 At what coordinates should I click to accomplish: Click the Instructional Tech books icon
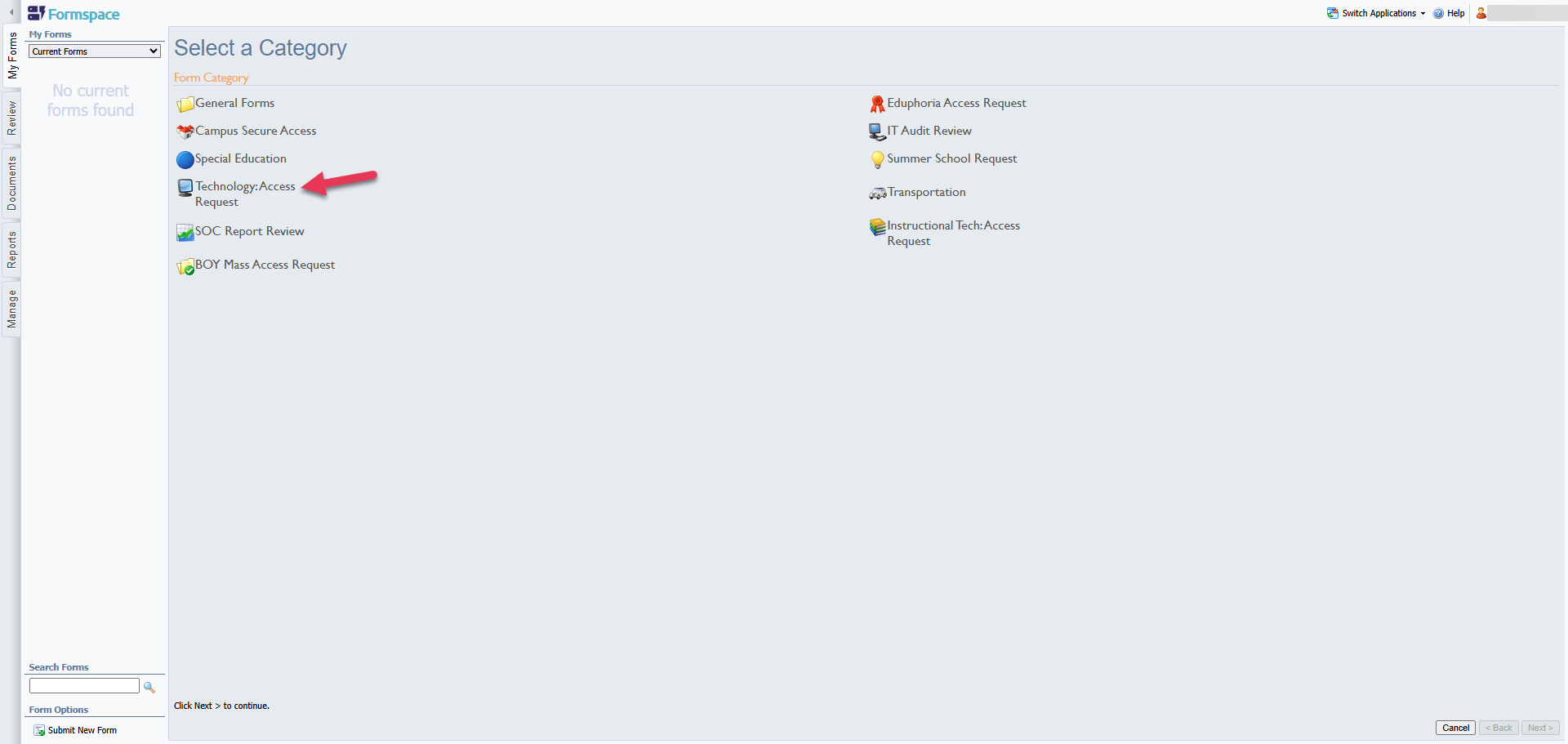click(x=877, y=226)
